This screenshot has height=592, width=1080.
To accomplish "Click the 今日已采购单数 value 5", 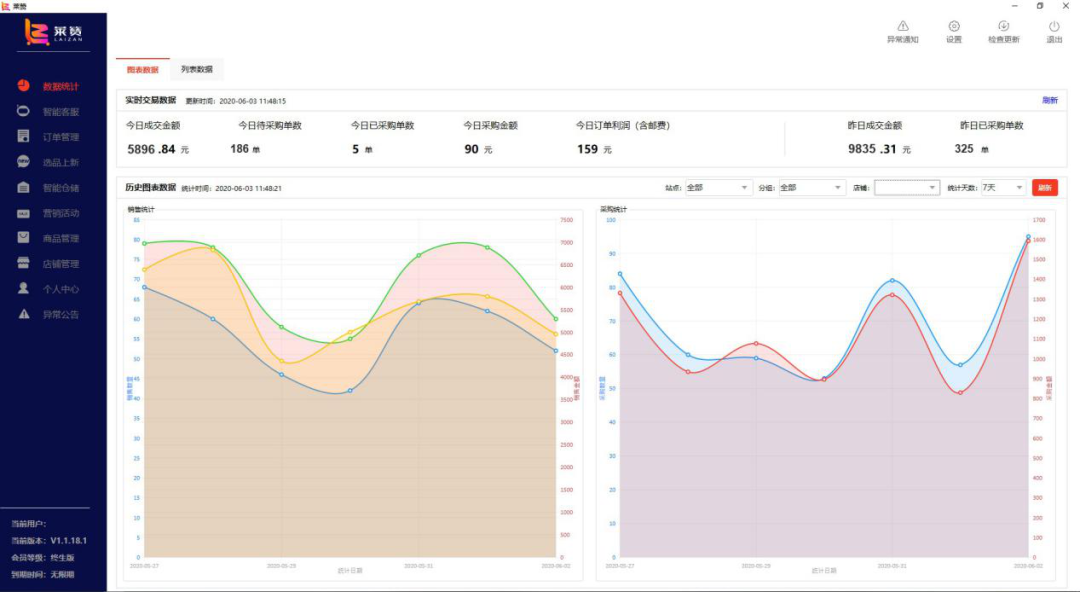I will pos(355,149).
